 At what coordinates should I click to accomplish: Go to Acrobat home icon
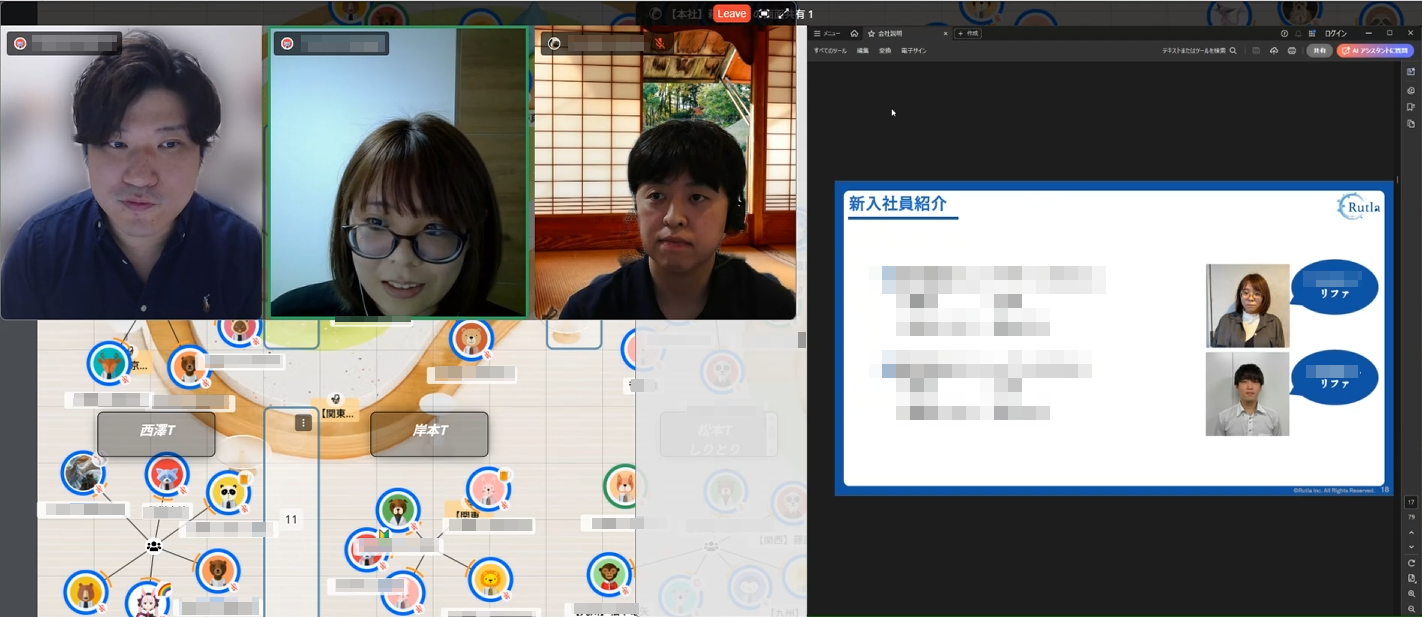854,33
